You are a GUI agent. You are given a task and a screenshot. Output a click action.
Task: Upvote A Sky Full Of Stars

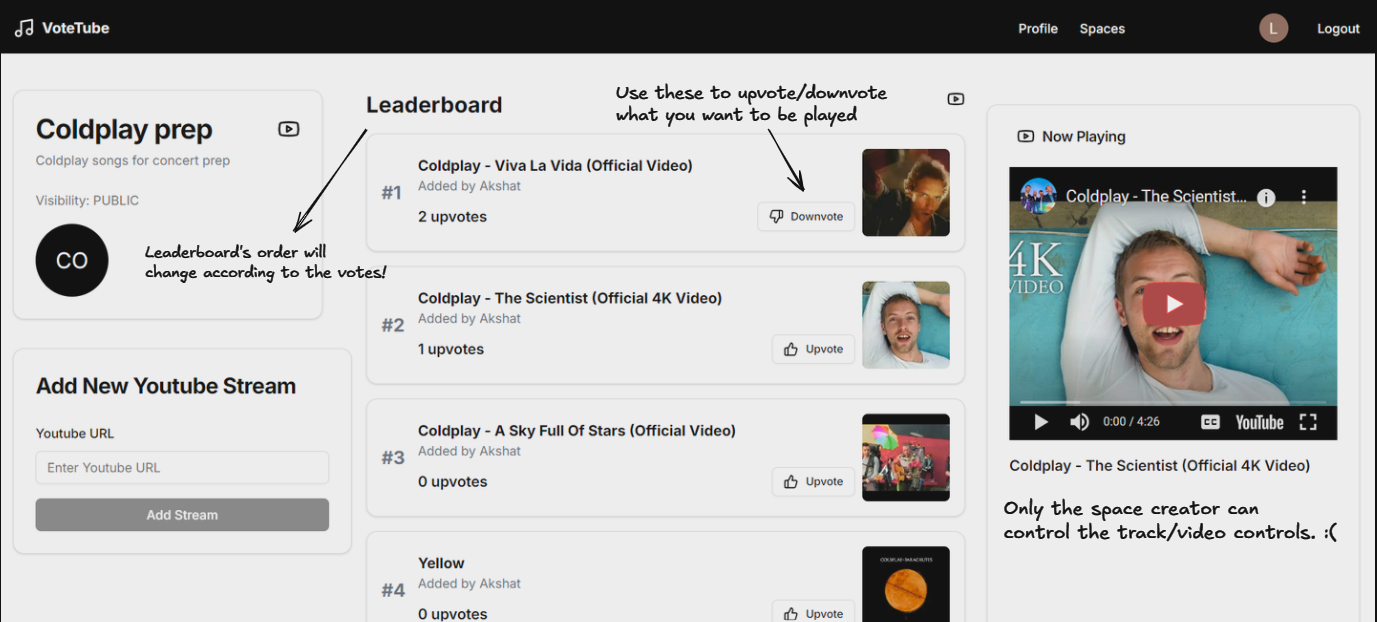(x=813, y=481)
